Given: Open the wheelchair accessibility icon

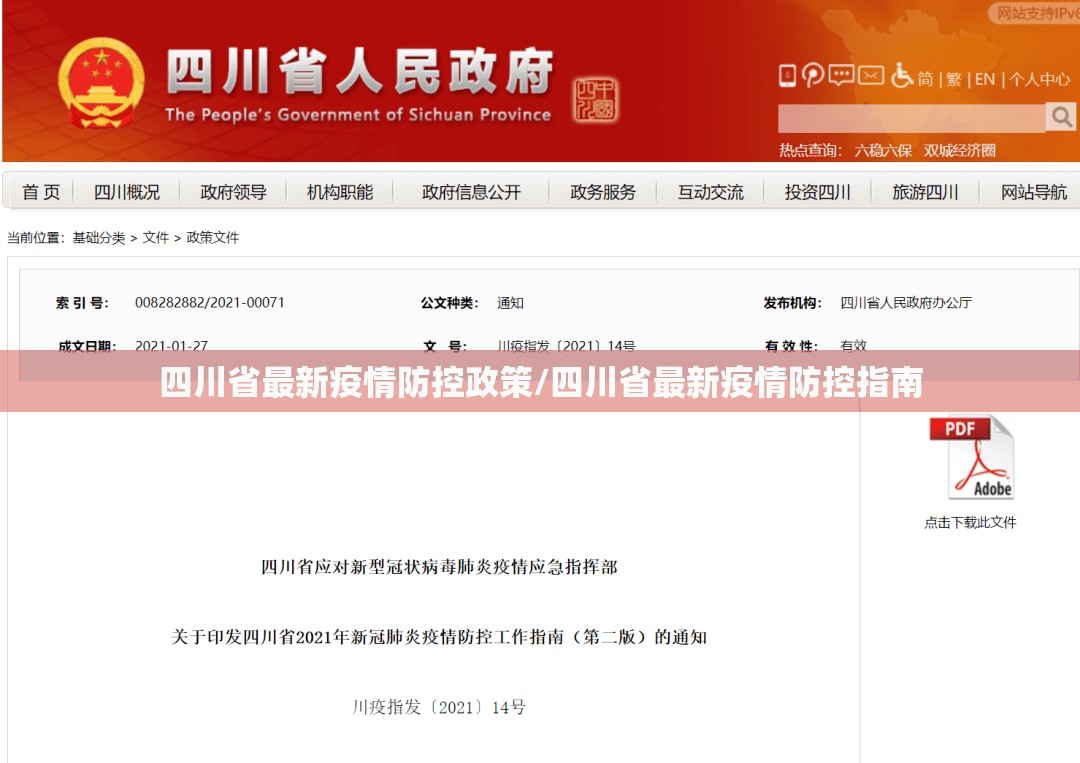Looking at the screenshot, I should point(902,76).
